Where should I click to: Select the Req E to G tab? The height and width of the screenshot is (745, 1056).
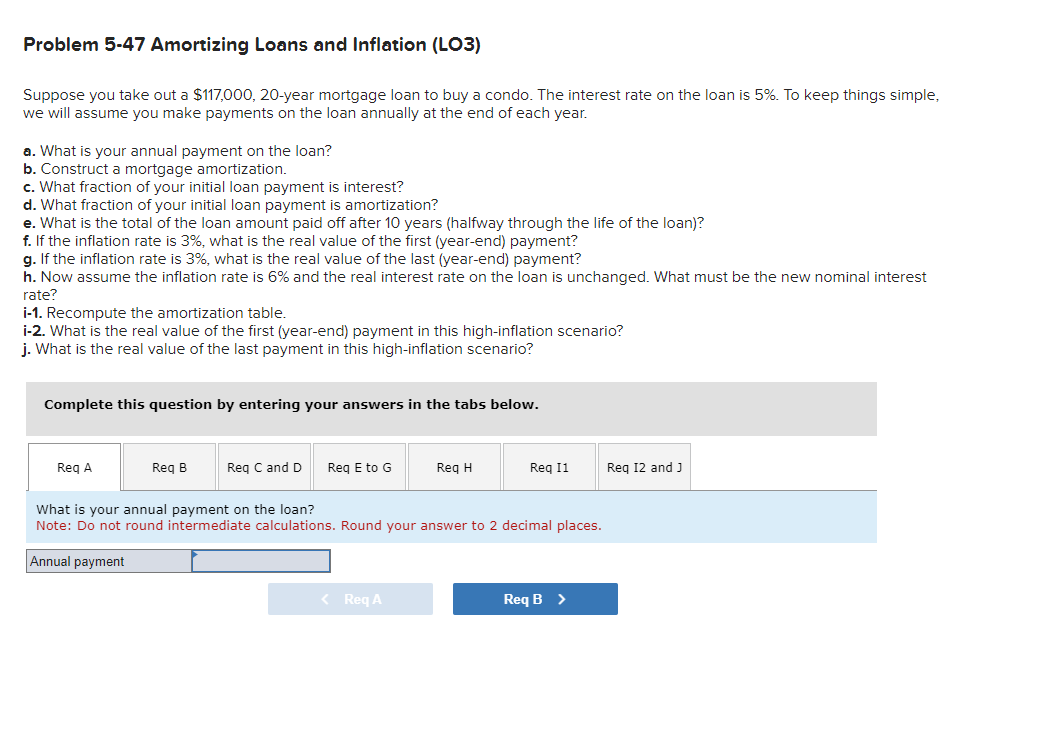[359, 466]
